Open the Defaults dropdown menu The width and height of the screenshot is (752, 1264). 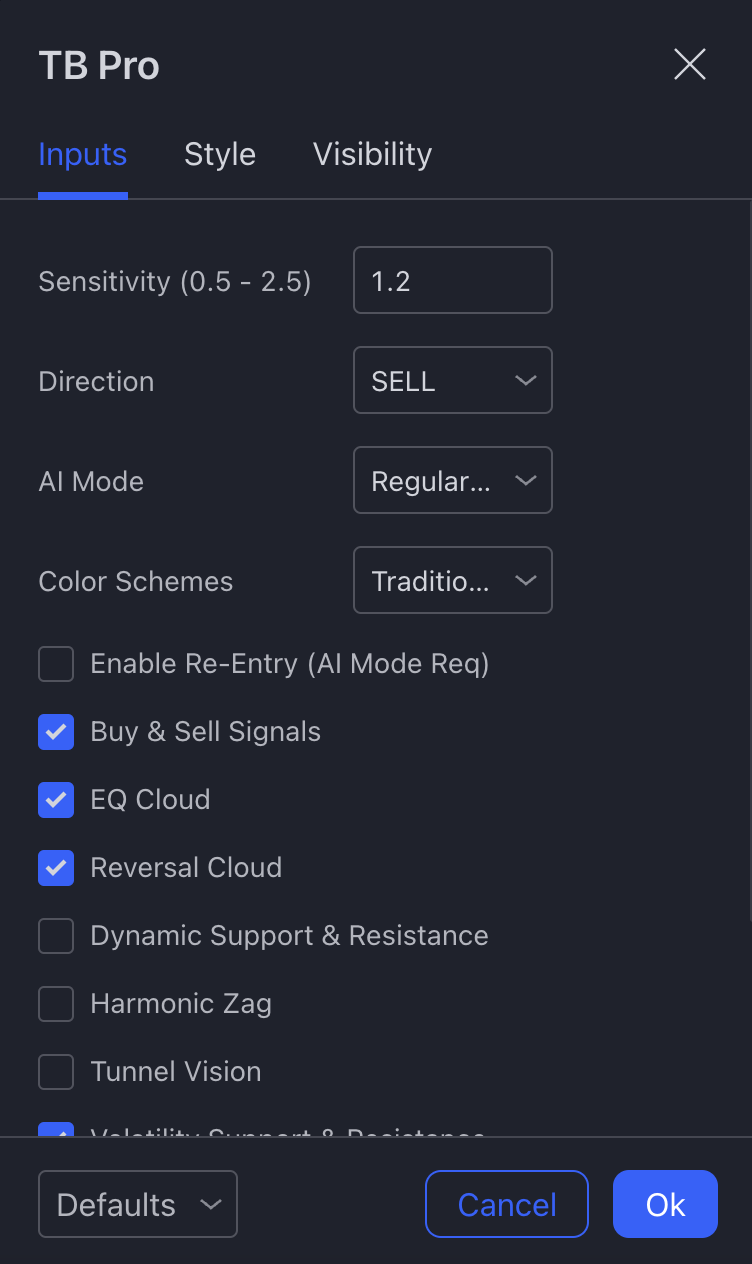point(138,1205)
